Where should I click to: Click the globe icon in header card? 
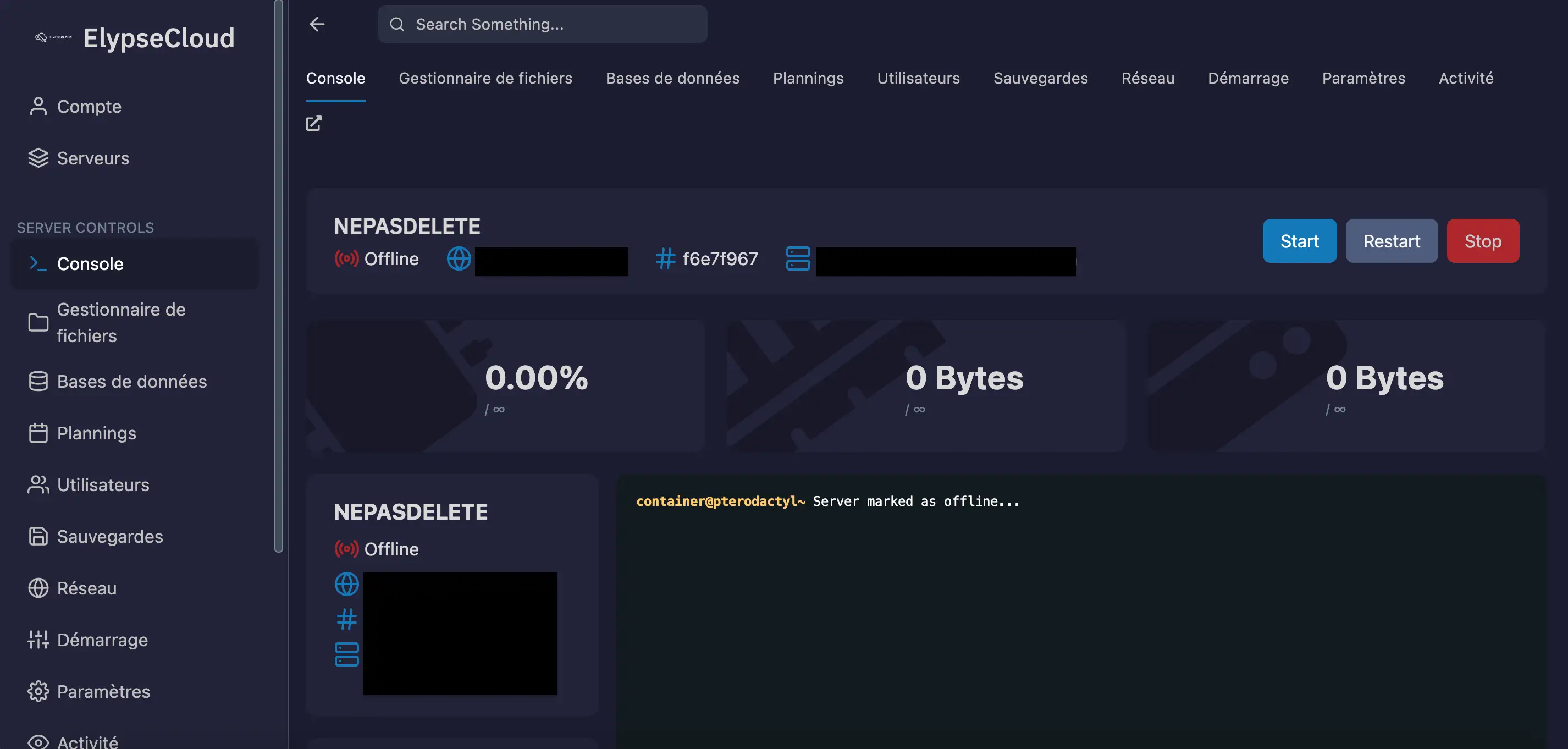coord(459,259)
